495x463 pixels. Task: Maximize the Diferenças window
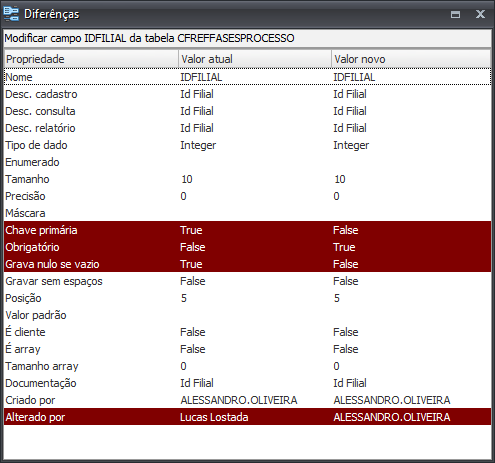455,14
